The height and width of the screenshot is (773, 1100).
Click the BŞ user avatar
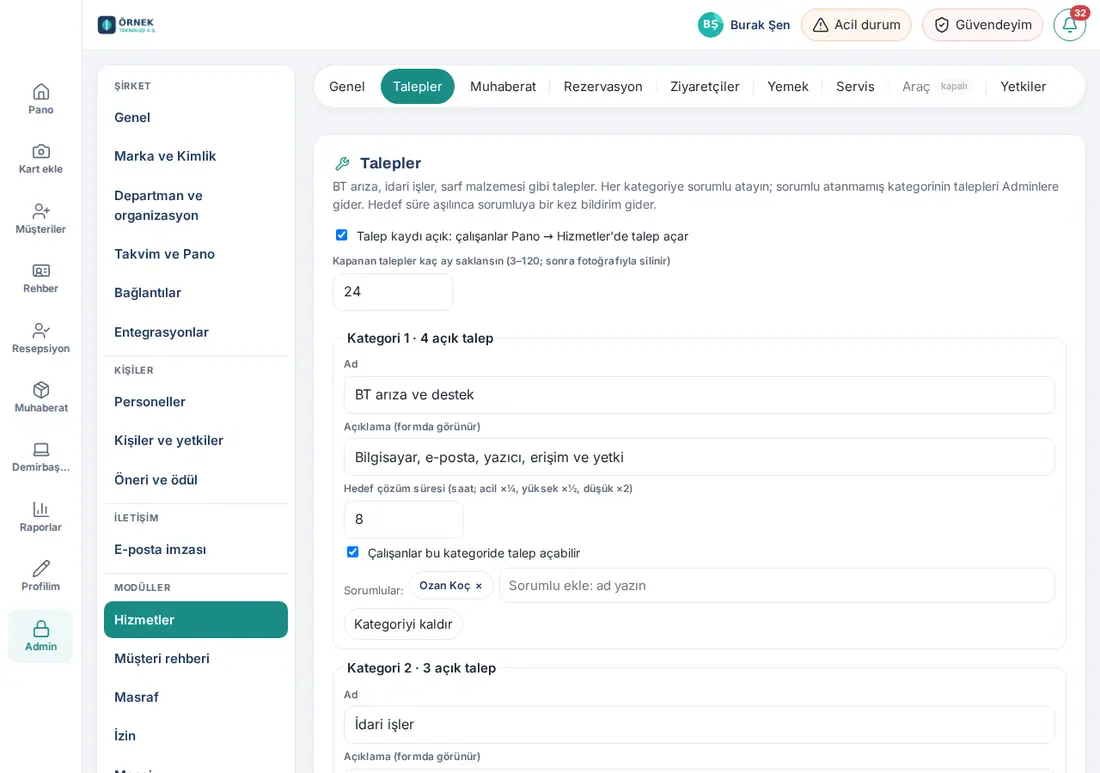click(x=710, y=25)
